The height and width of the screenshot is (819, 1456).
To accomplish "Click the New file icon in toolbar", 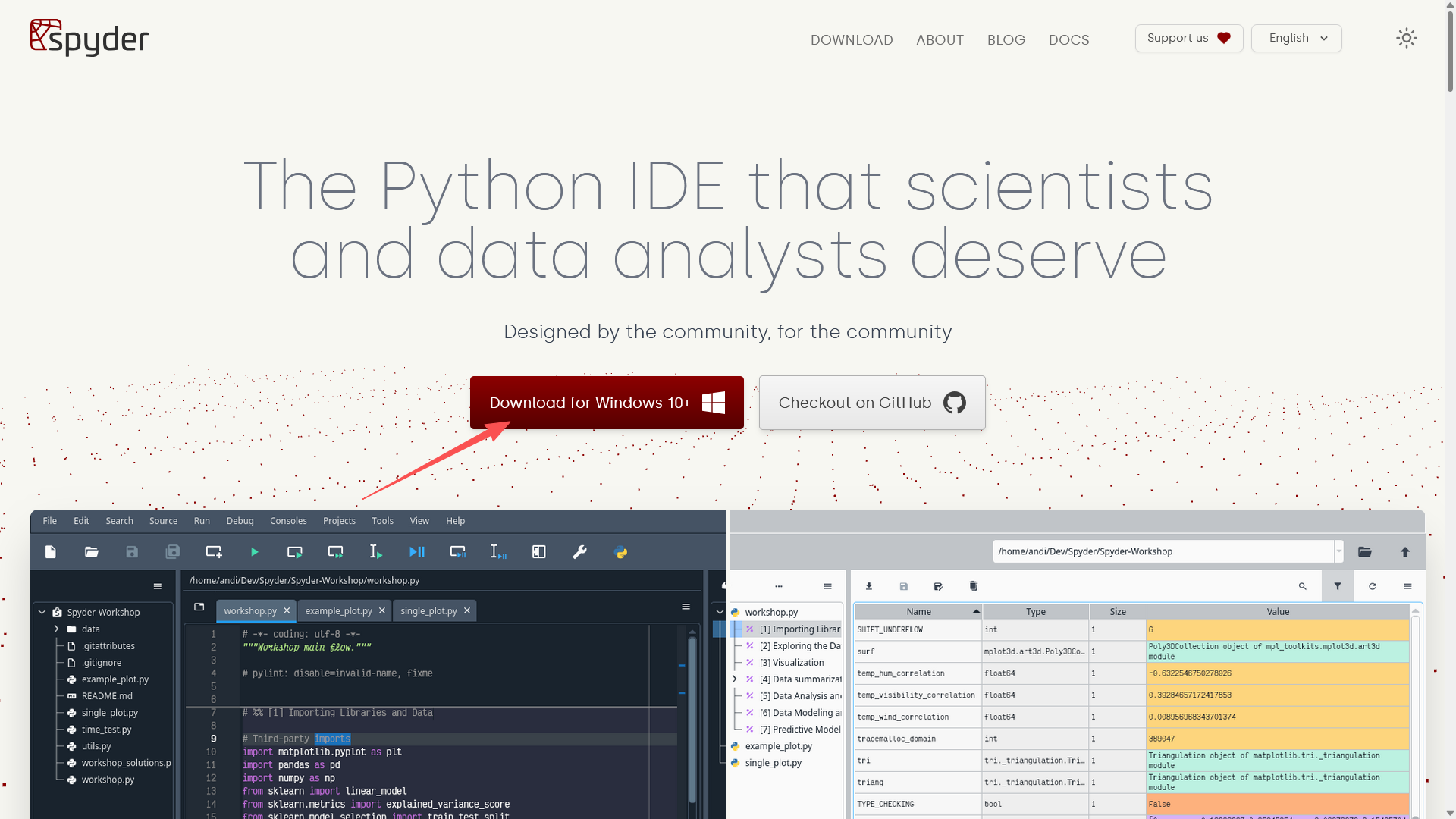I will (51, 552).
